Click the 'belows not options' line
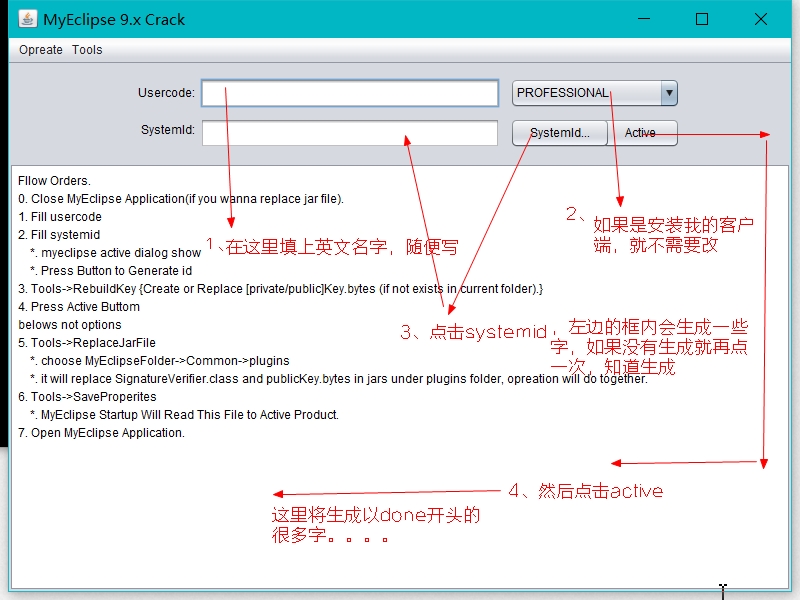800x600 pixels. point(70,325)
